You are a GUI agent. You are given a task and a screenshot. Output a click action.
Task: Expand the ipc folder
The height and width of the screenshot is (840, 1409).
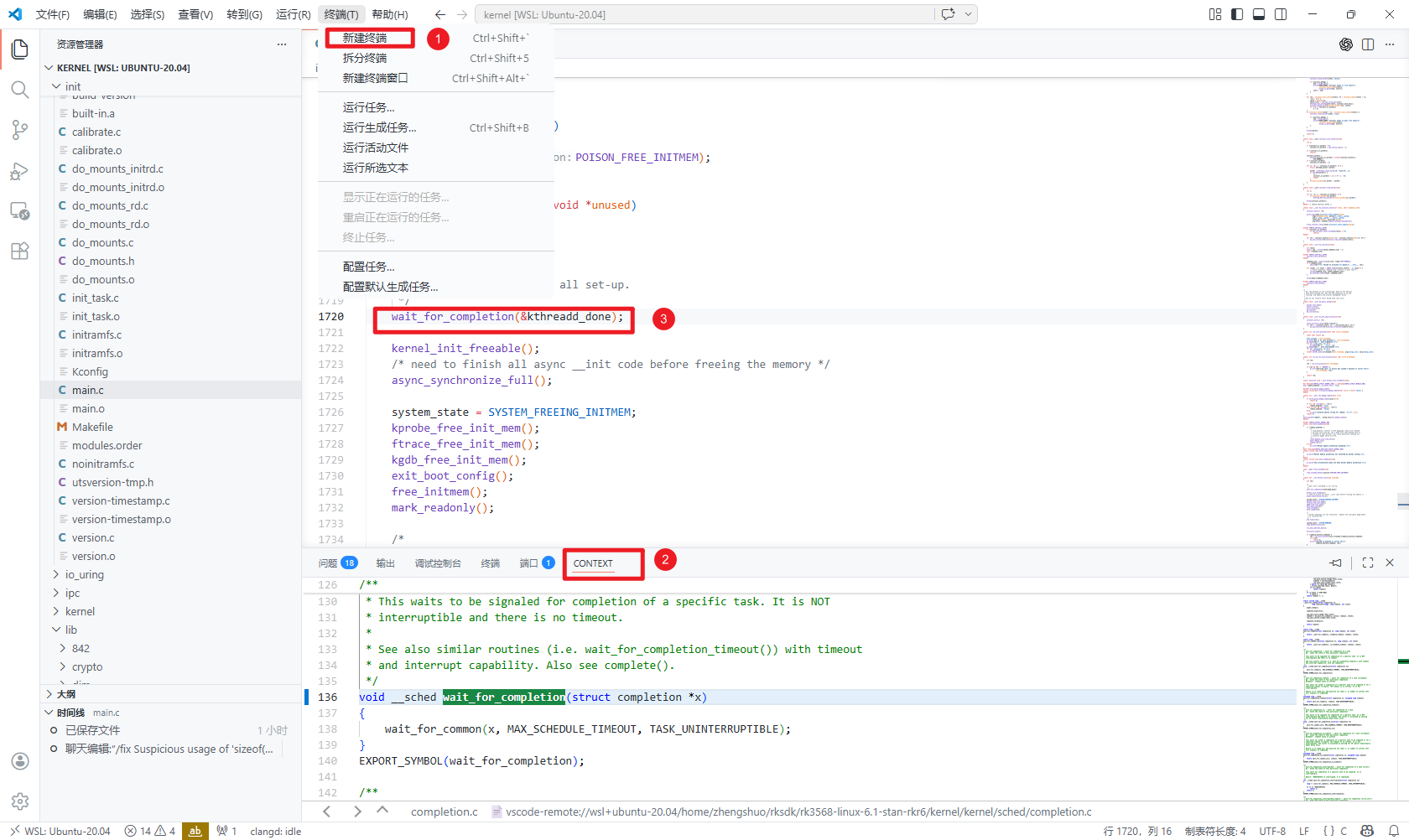tap(56, 593)
